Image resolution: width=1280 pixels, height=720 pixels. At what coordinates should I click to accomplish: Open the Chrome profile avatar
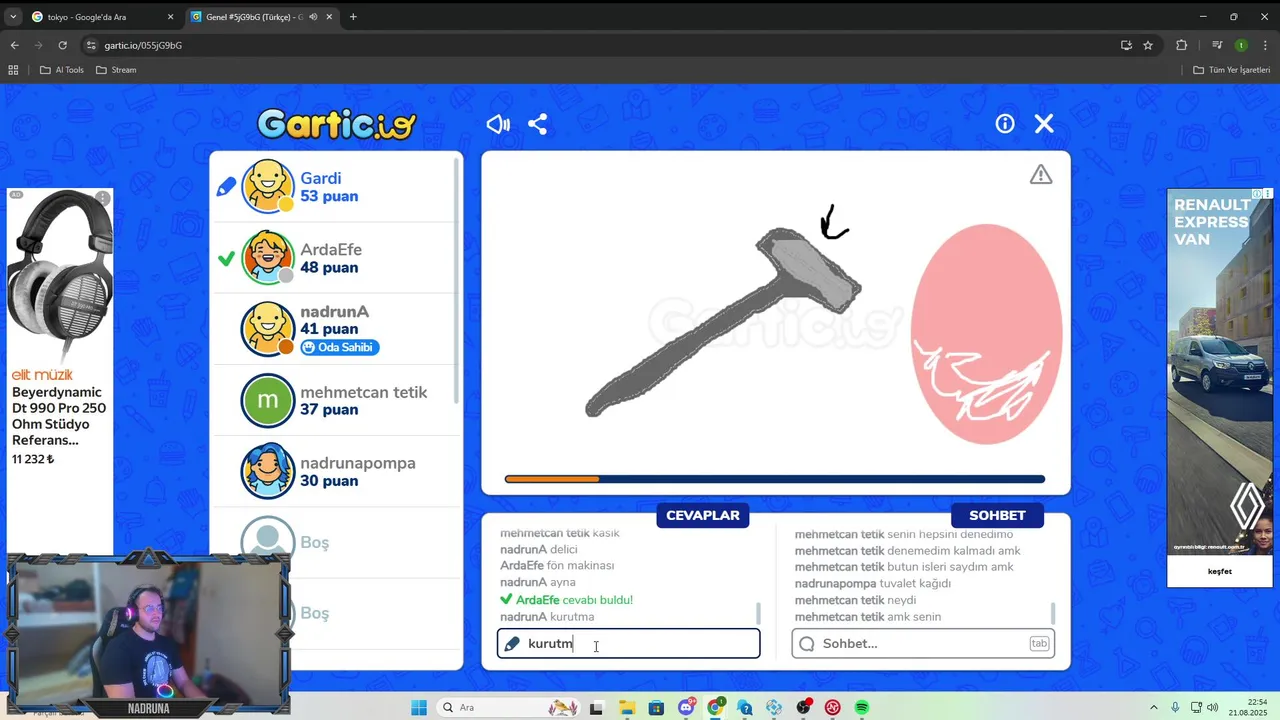pos(1241,45)
